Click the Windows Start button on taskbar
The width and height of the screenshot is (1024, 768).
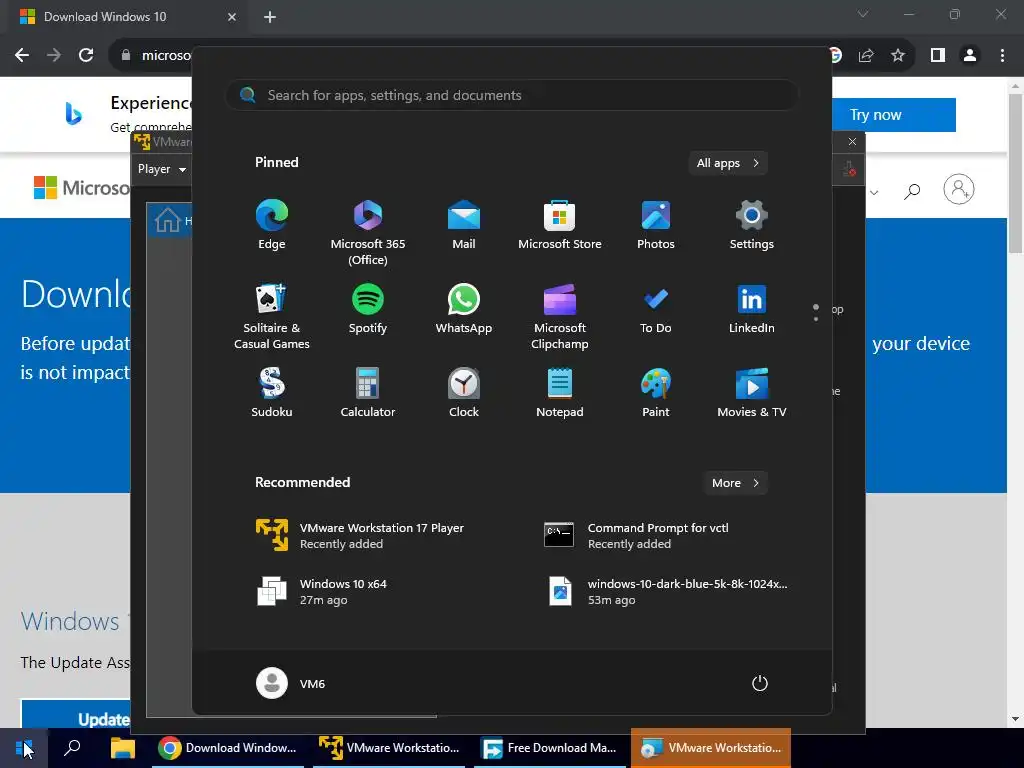click(24, 748)
